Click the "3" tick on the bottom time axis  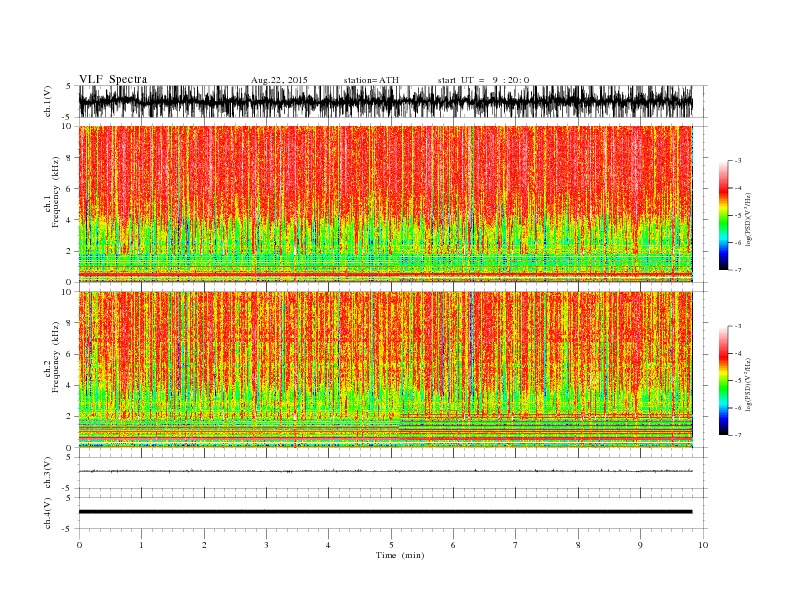pyautogui.click(x=266, y=545)
